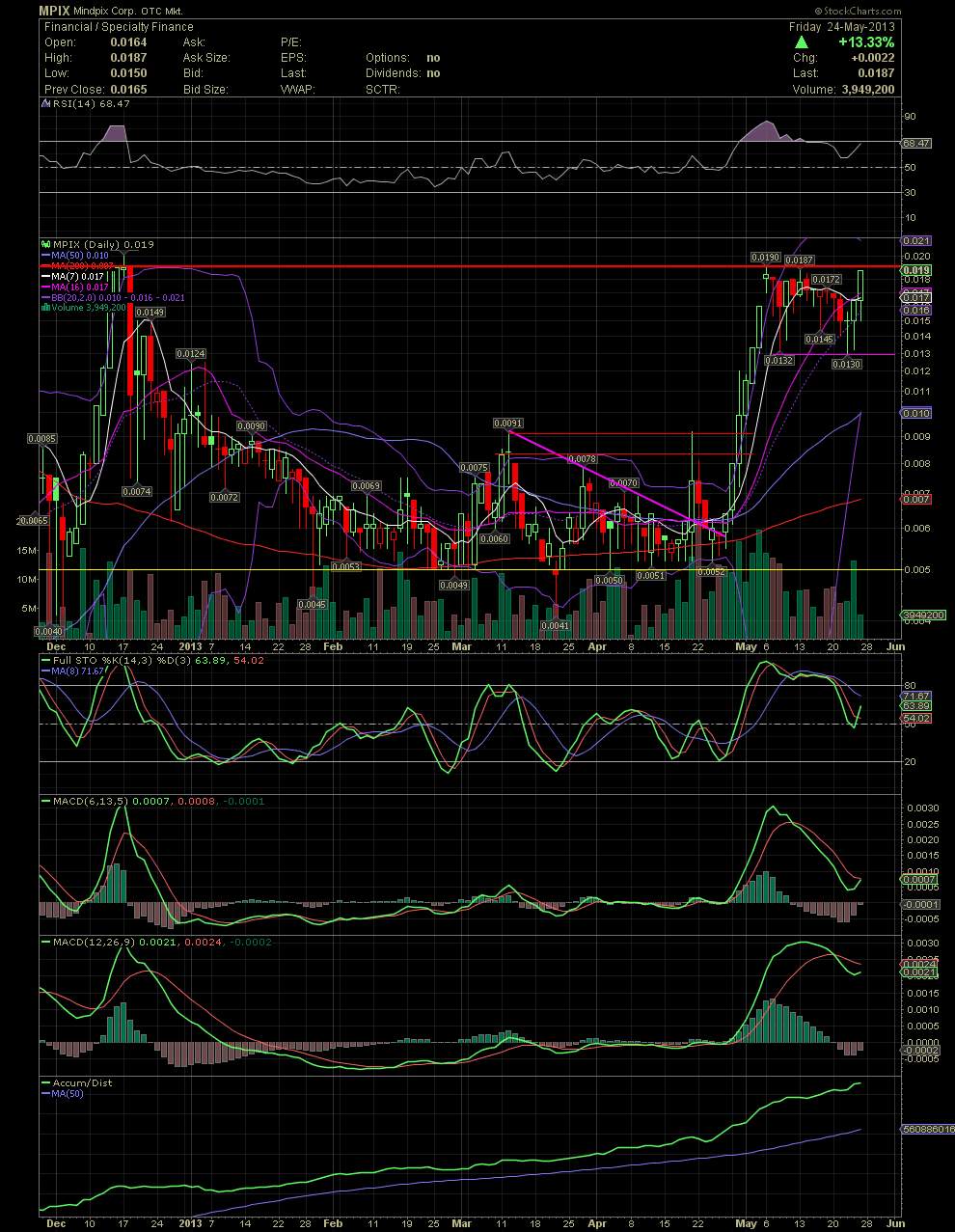The width and height of the screenshot is (955, 1232).
Task: Click the 2013 label on bottom date axis
Action: [190, 1223]
